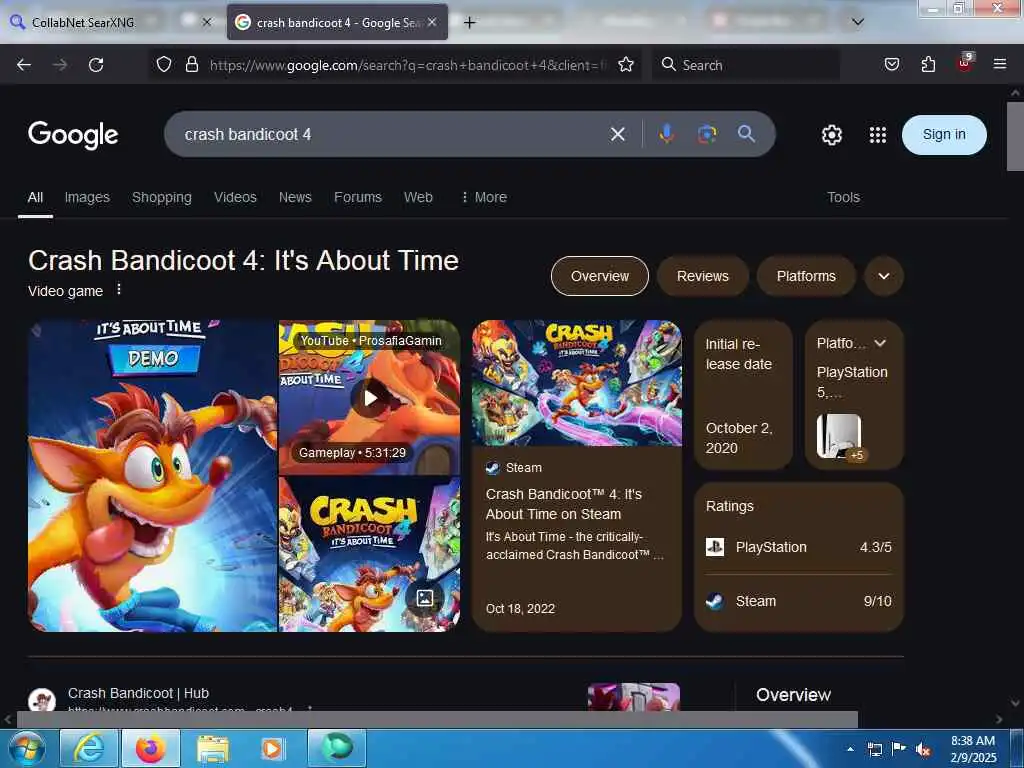Open the media player taskbar icon
Image resolution: width=1024 pixels, height=768 pixels.
point(272,748)
